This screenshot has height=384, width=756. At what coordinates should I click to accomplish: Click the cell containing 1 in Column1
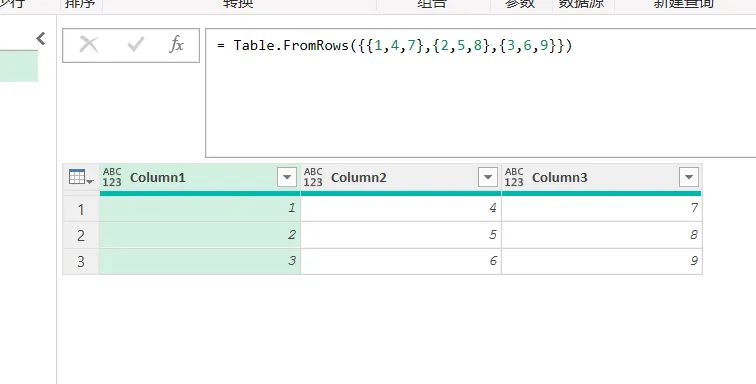[200, 209]
